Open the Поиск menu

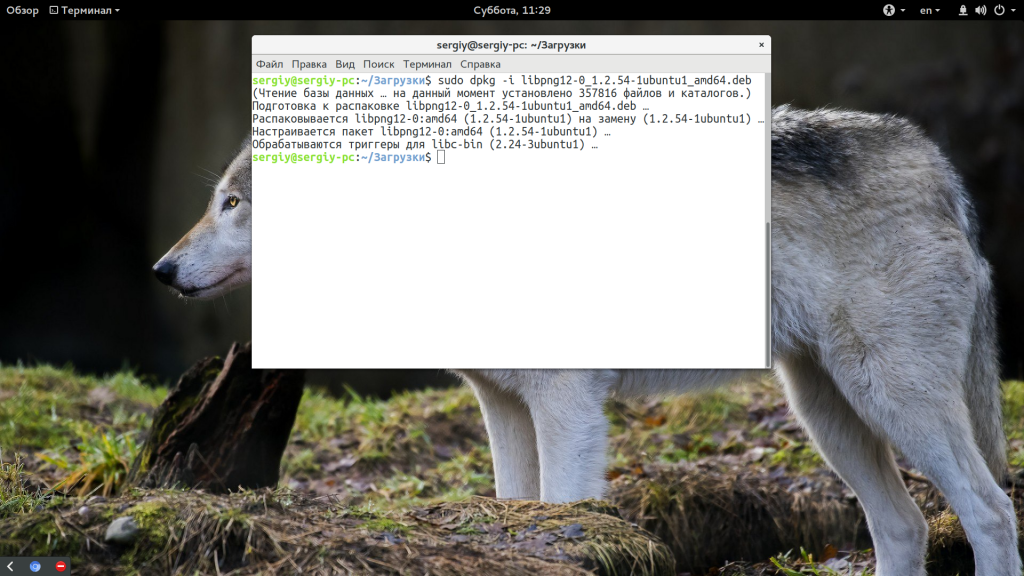[x=379, y=64]
